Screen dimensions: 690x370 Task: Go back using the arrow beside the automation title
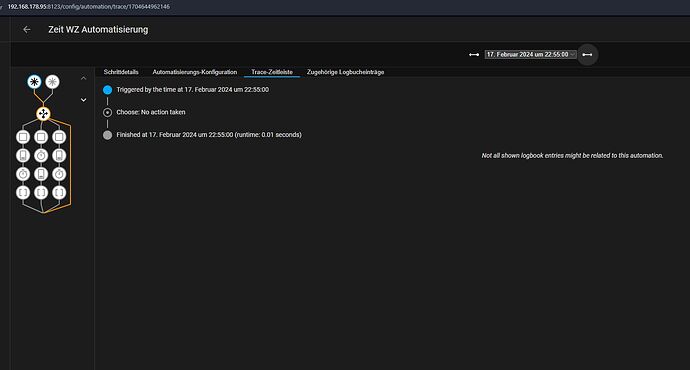click(x=27, y=29)
